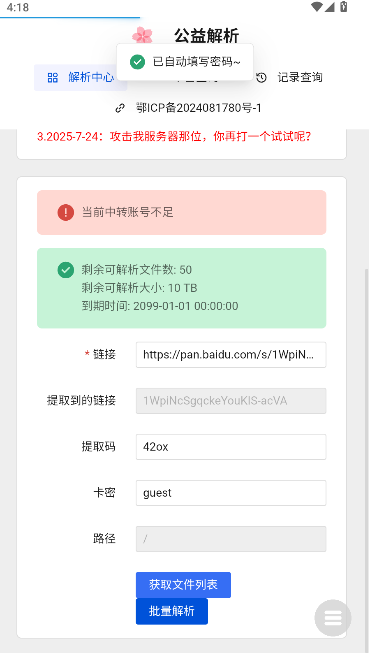Image resolution: width=369 pixels, height=653 pixels.
Task: Switch to the 解析中心 tab
Action: 80,77
